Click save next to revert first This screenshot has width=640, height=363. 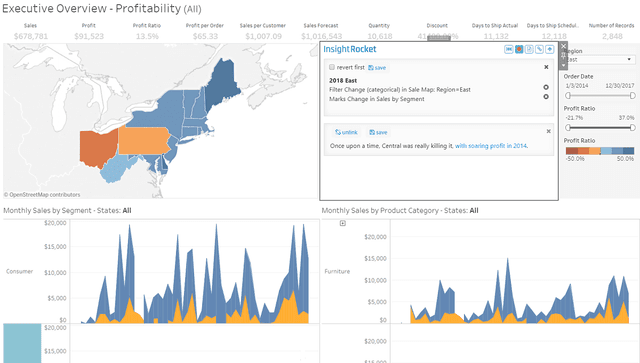pyautogui.click(x=377, y=68)
